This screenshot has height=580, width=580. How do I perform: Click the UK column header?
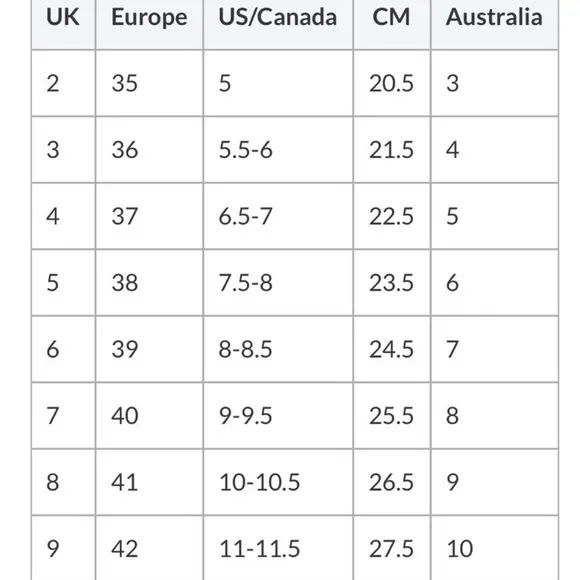tap(63, 24)
